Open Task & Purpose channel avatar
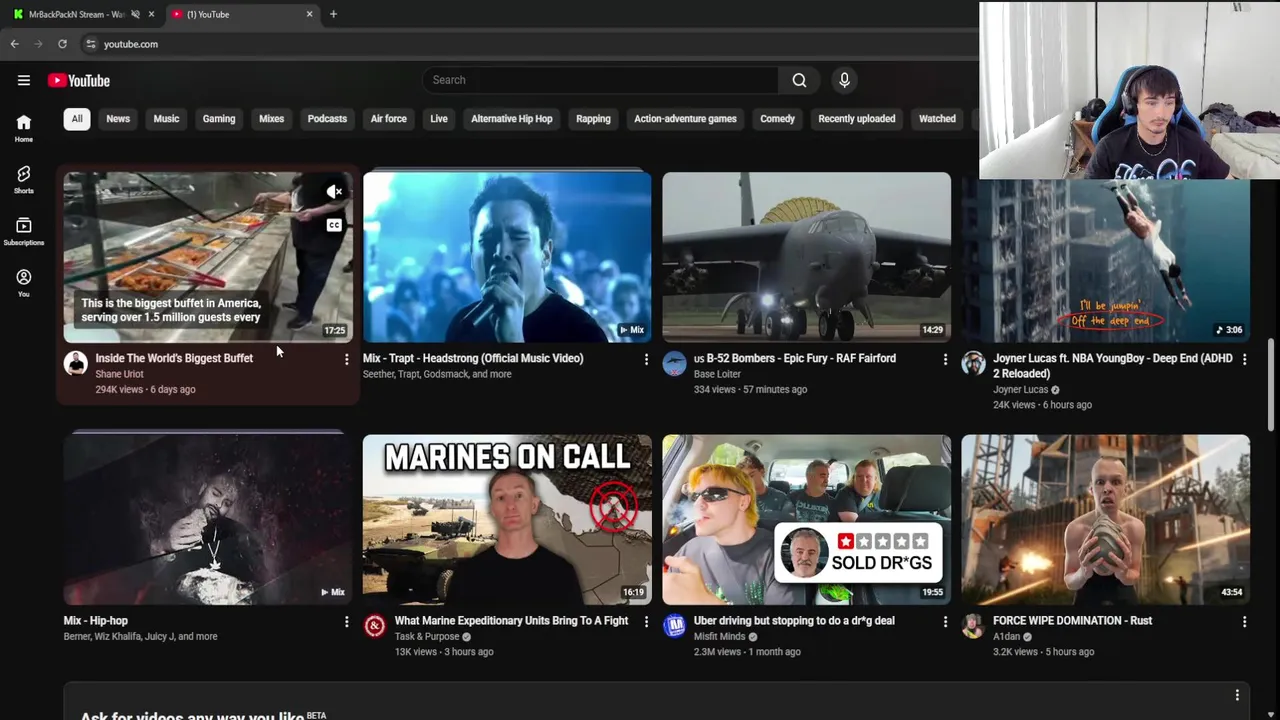Screen dimensions: 1280x720 (x=375, y=627)
